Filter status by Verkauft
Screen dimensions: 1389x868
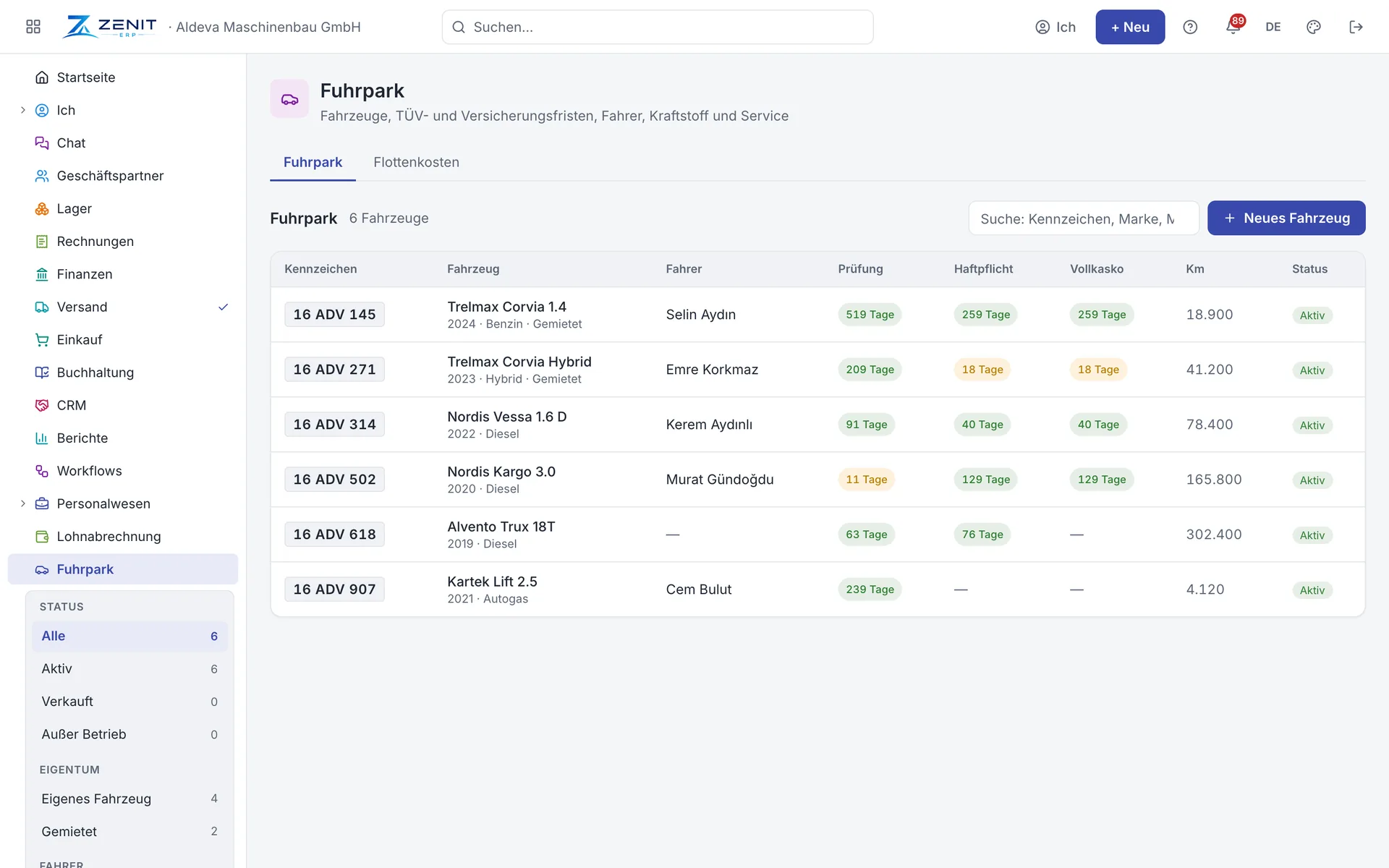coord(129,702)
